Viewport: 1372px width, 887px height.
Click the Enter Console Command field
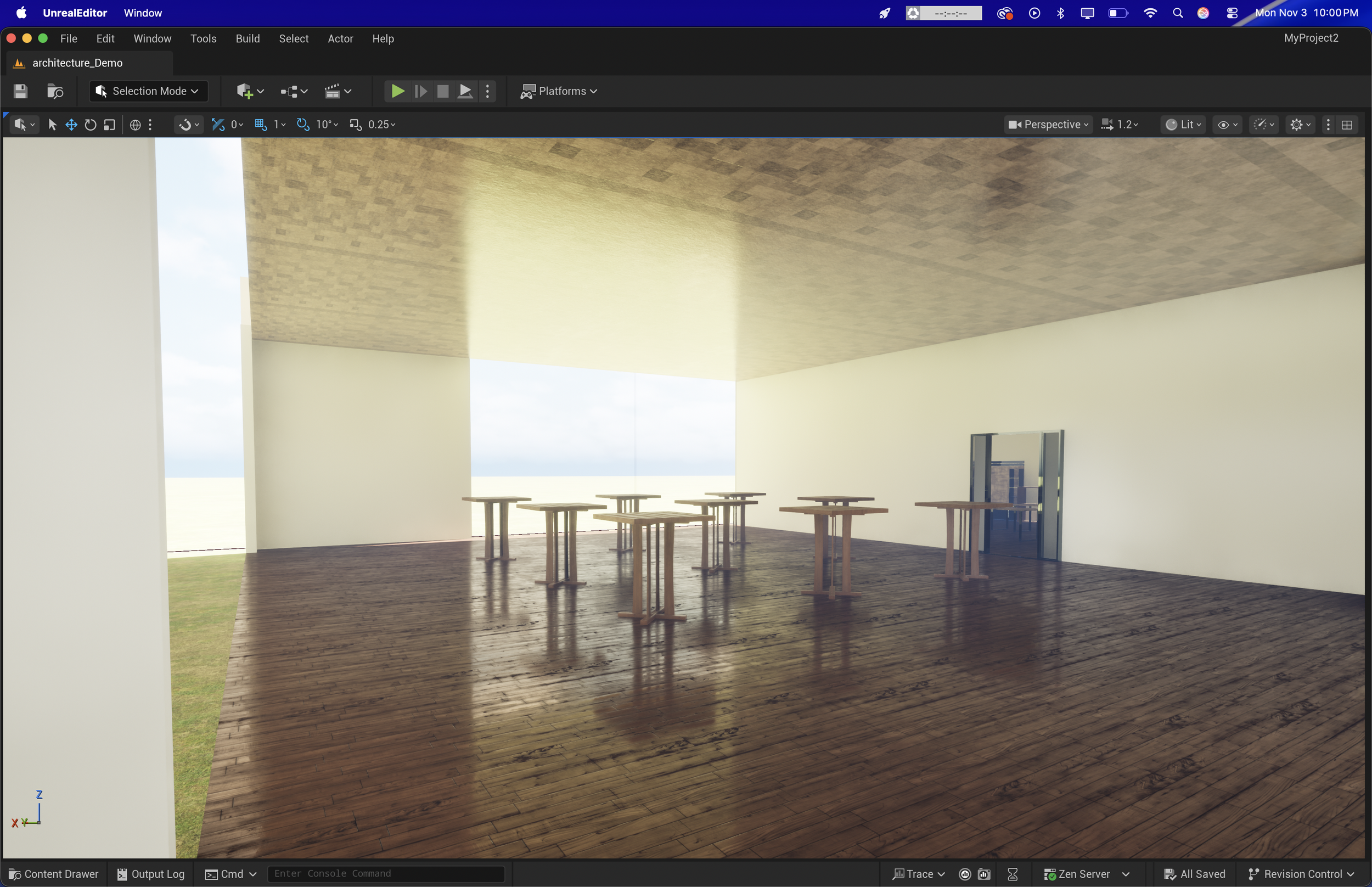(386, 874)
